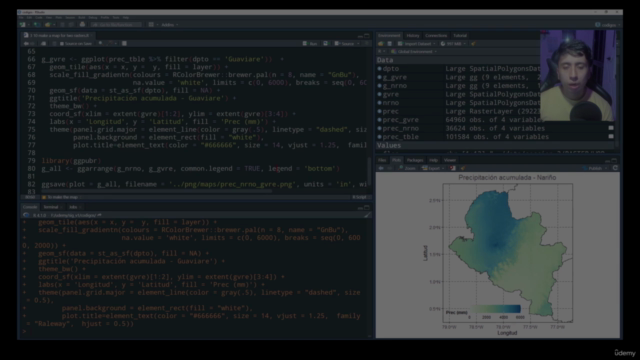Expand the prec RasterLayer object
The width and height of the screenshot is (640, 360).
[x=380, y=111]
